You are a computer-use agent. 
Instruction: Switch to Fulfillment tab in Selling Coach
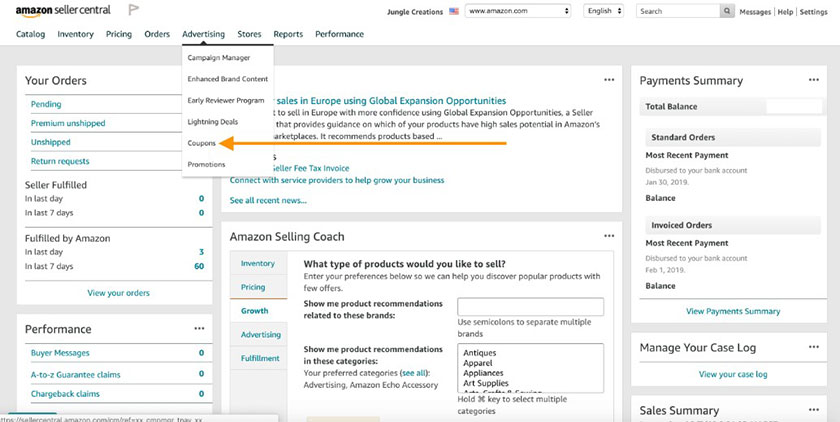click(260, 358)
